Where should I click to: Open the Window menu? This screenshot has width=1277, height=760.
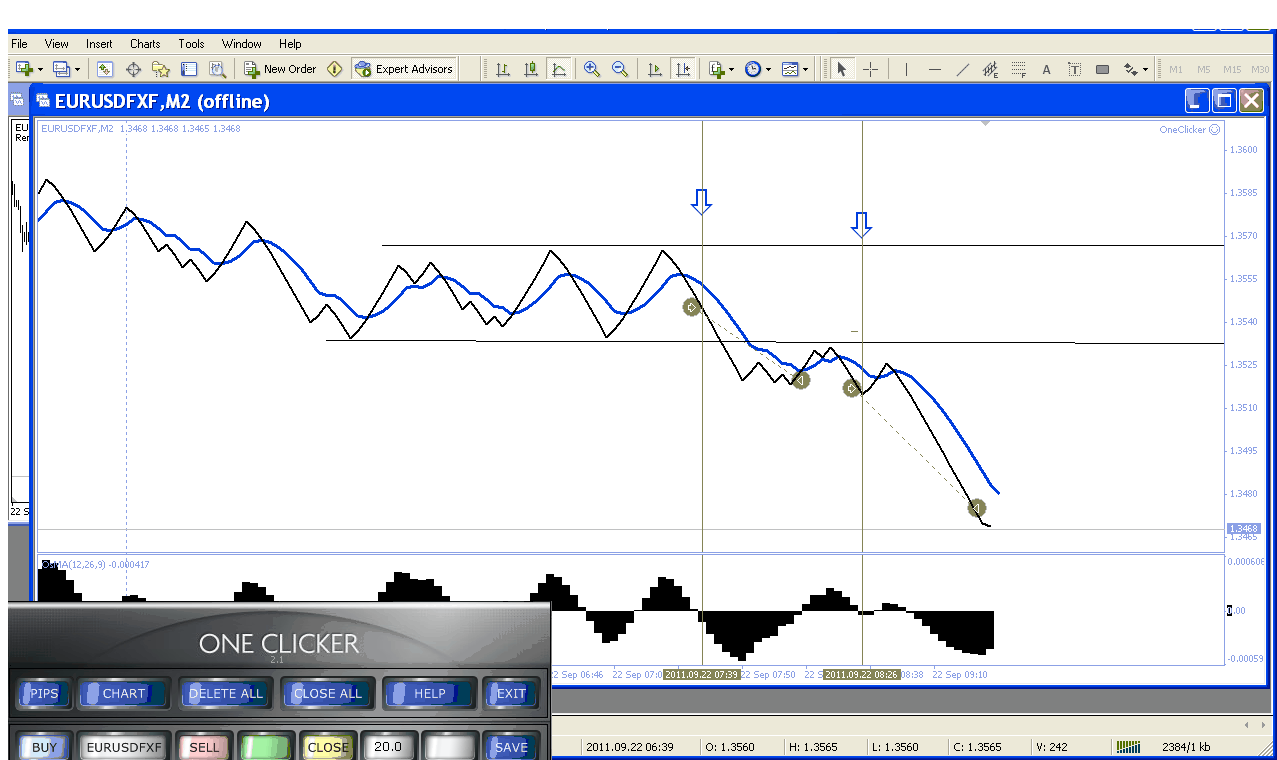tap(241, 44)
